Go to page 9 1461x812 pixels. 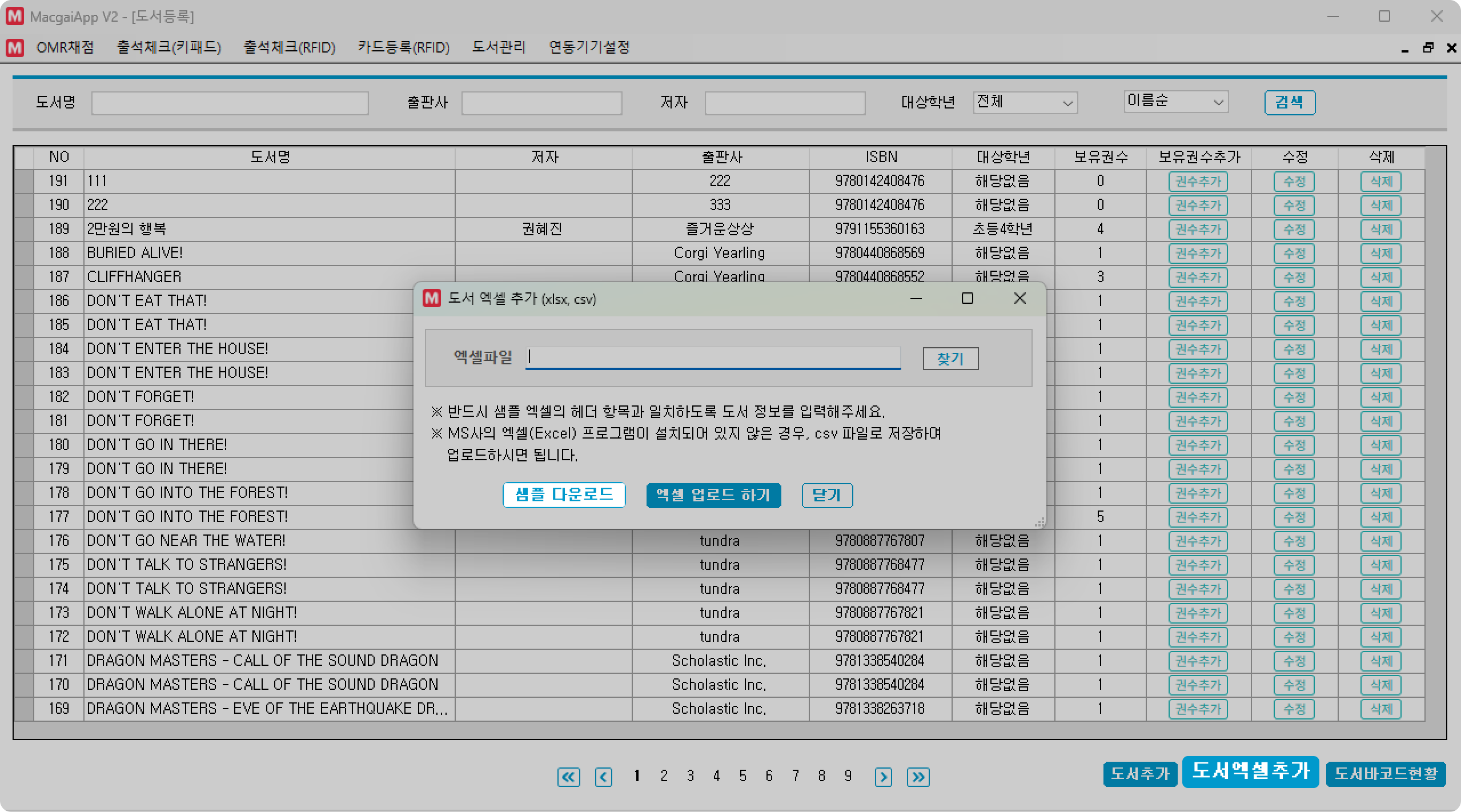848,776
